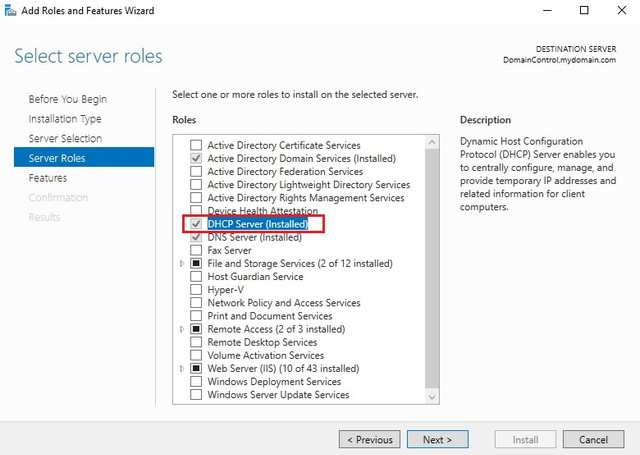Tick Network Policy and Access Services
Viewport: 640px width, 455px height.
tap(196, 303)
